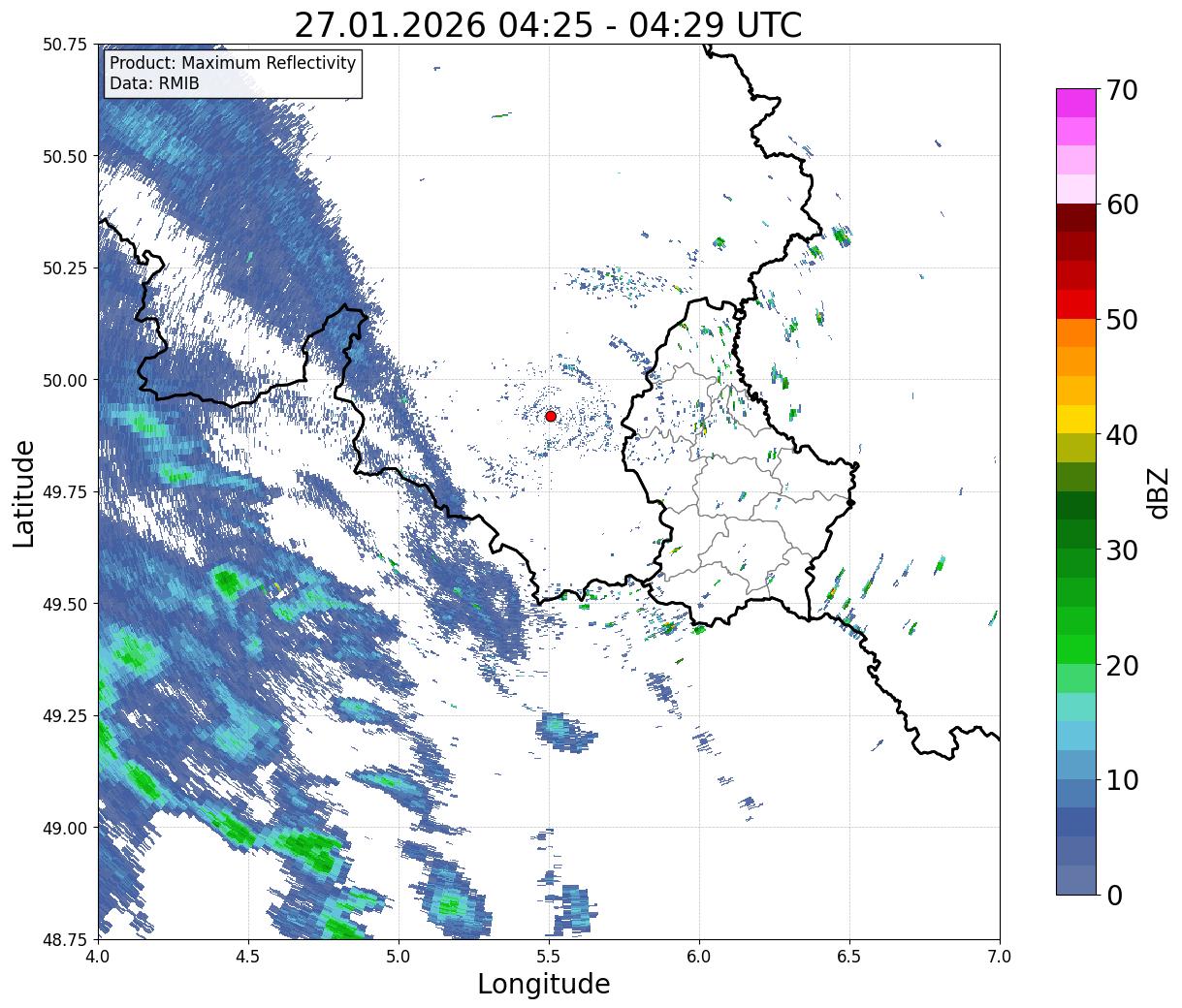
Task: Click longitude tick label 6.0
Action: coord(699,957)
